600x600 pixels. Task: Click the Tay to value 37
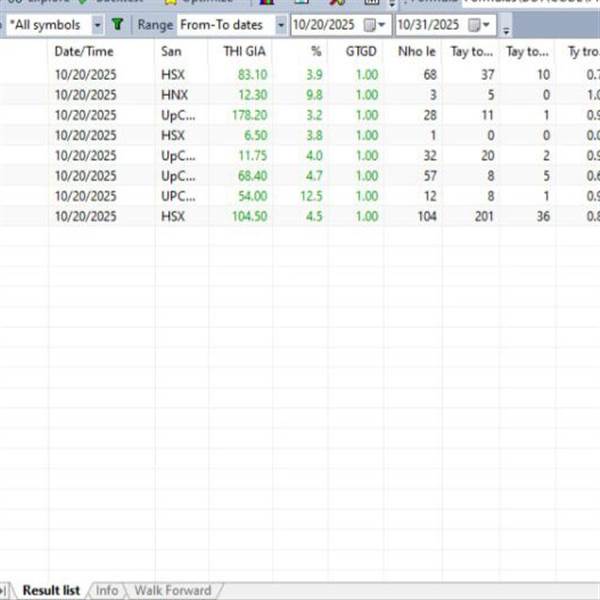487,75
